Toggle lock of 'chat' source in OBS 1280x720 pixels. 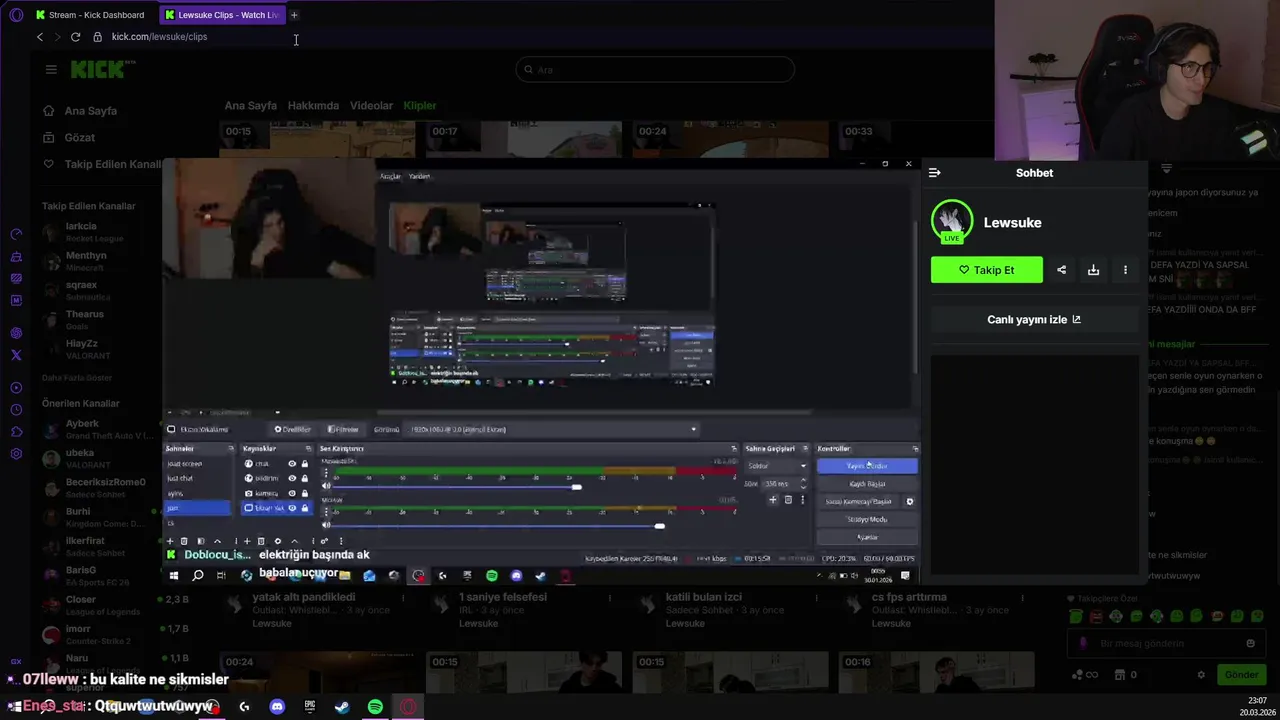pos(305,464)
